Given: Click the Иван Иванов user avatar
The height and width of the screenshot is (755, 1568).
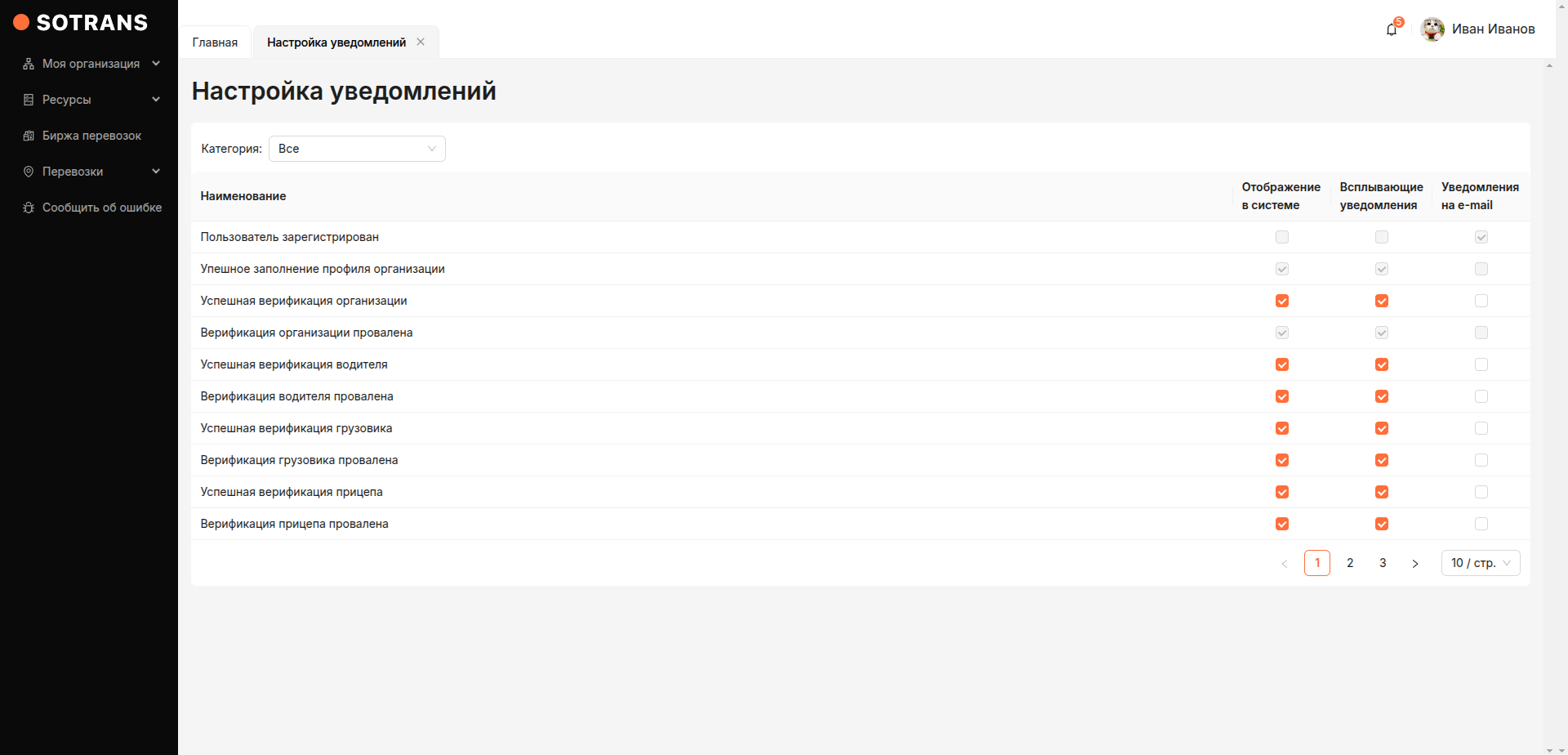Looking at the screenshot, I should click(x=1432, y=29).
